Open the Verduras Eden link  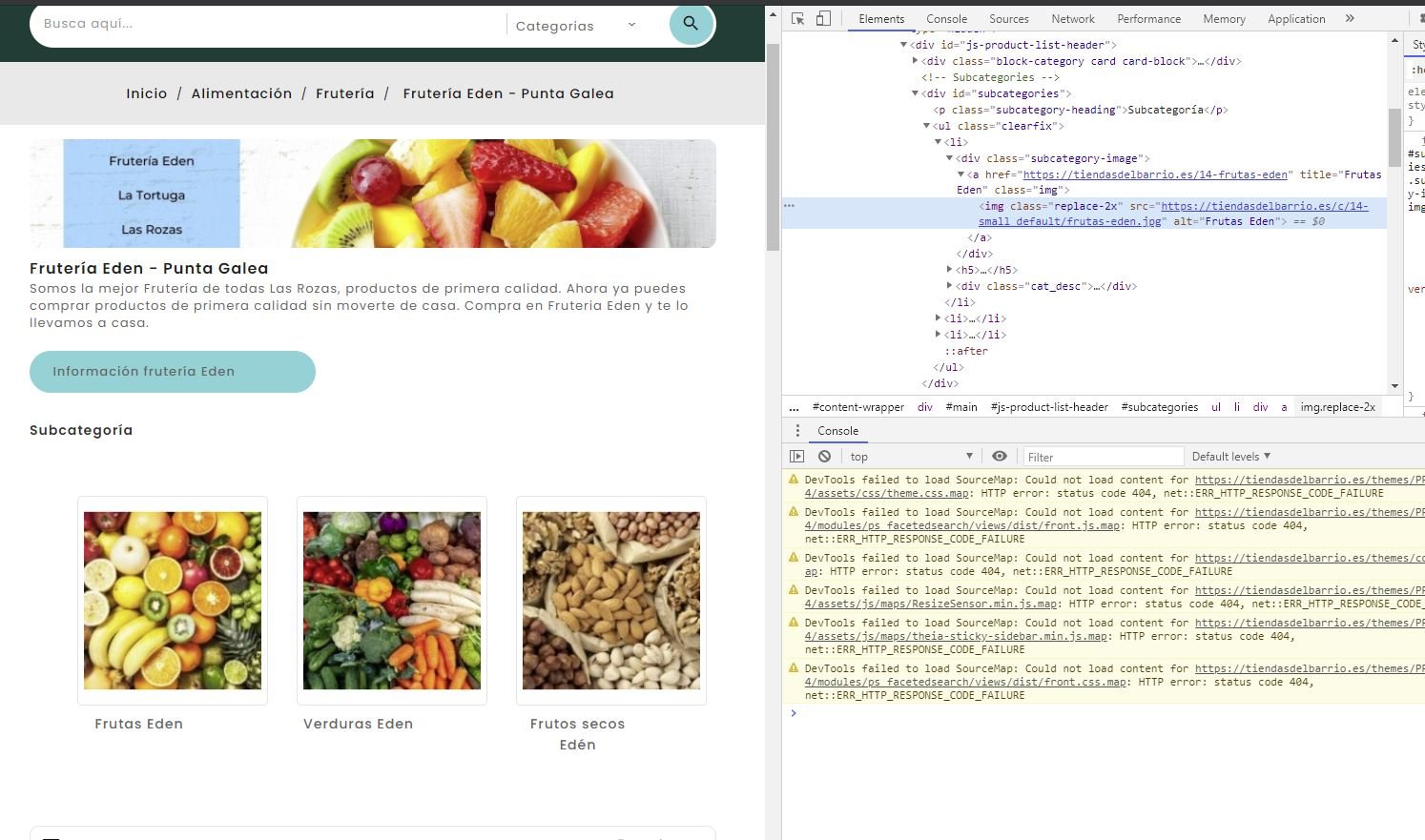(x=359, y=724)
